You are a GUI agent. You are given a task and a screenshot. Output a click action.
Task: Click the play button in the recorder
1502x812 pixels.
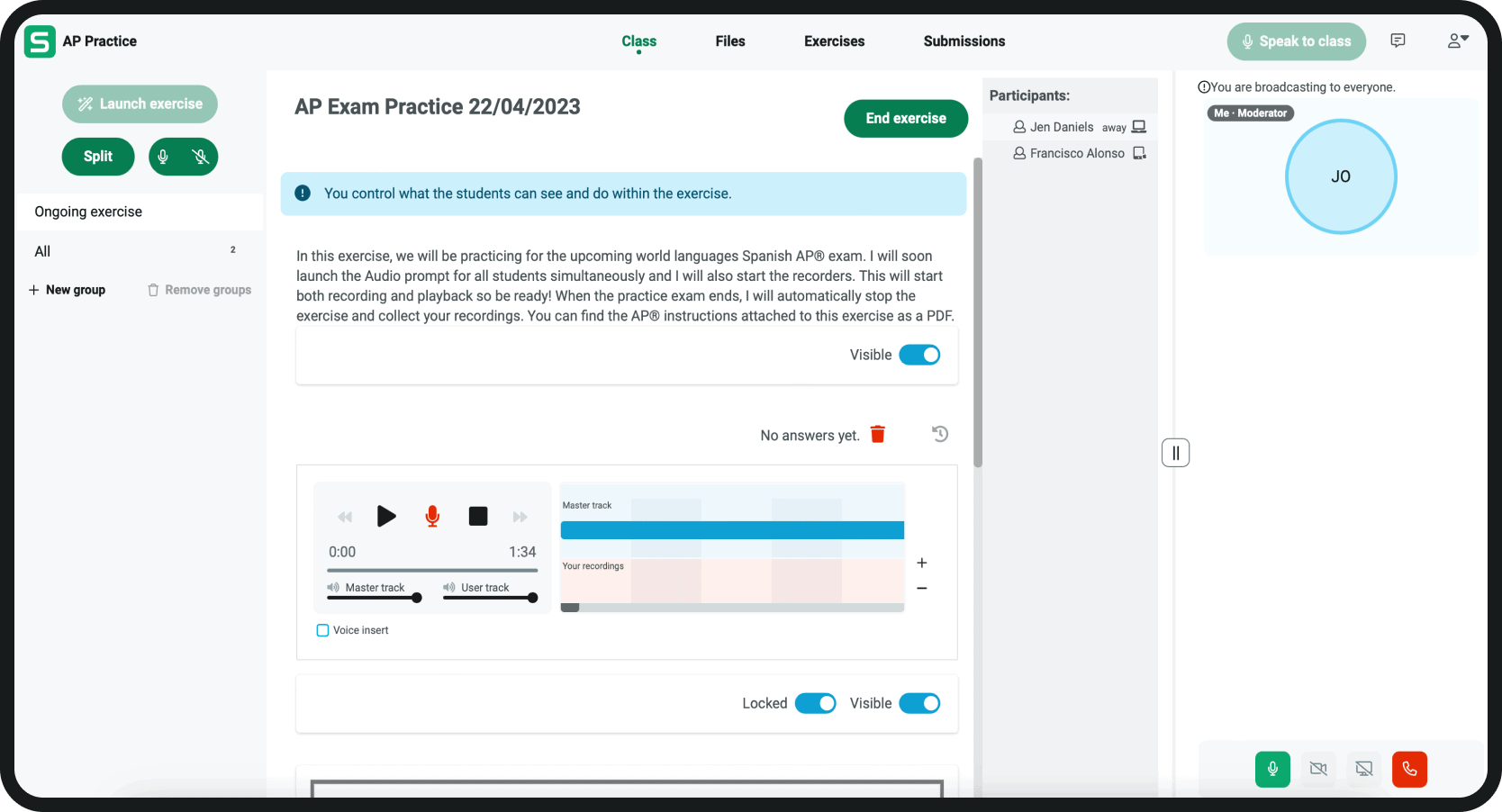click(386, 516)
